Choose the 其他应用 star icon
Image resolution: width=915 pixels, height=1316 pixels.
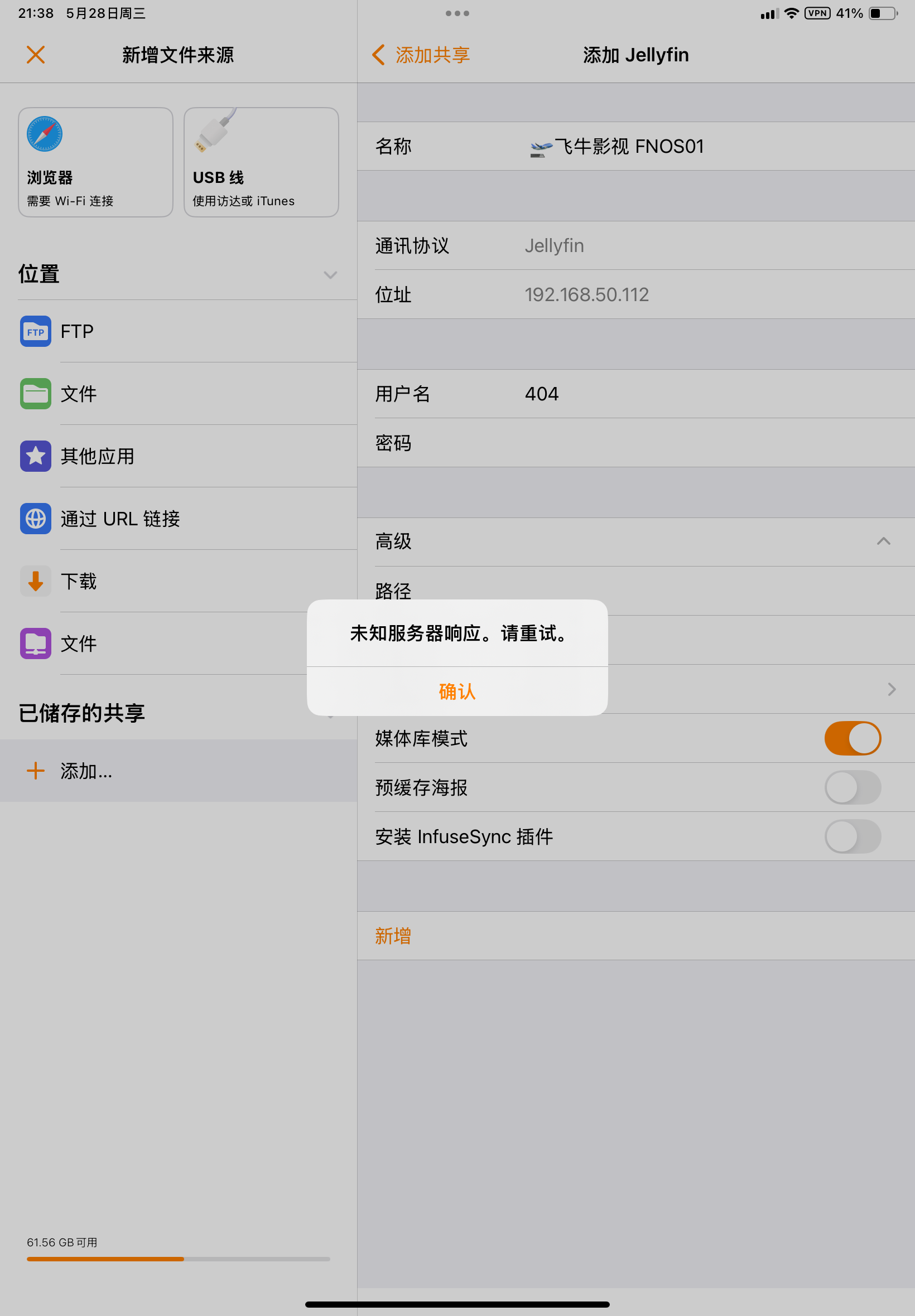click(36, 456)
